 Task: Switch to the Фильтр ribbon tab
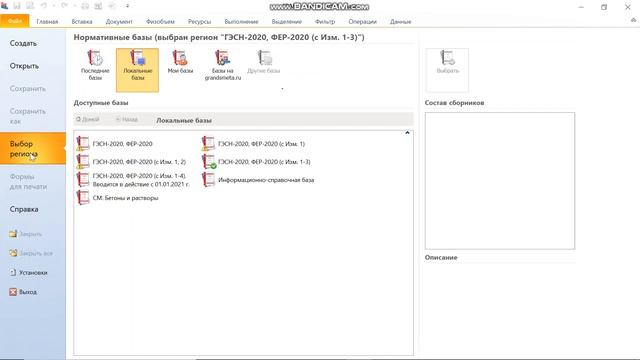325,21
